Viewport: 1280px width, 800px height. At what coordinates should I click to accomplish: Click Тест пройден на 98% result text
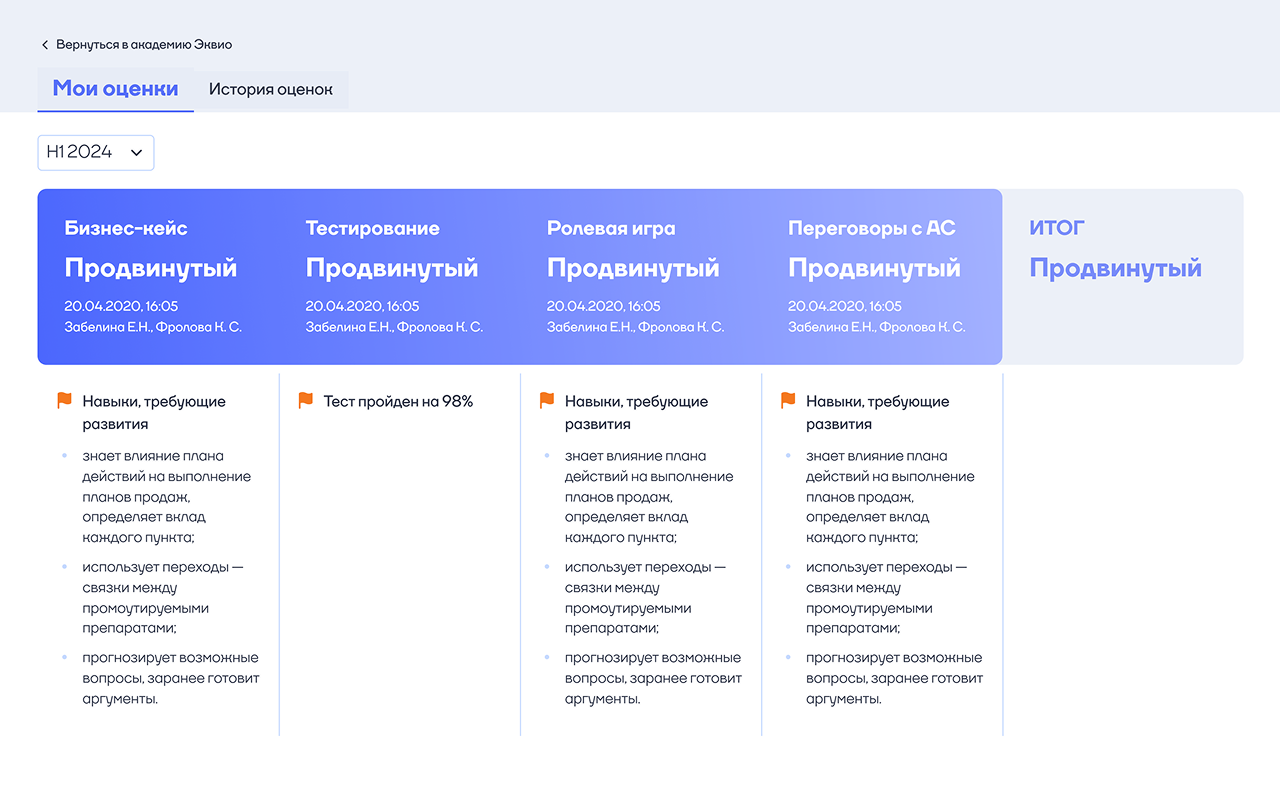(398, 402)
